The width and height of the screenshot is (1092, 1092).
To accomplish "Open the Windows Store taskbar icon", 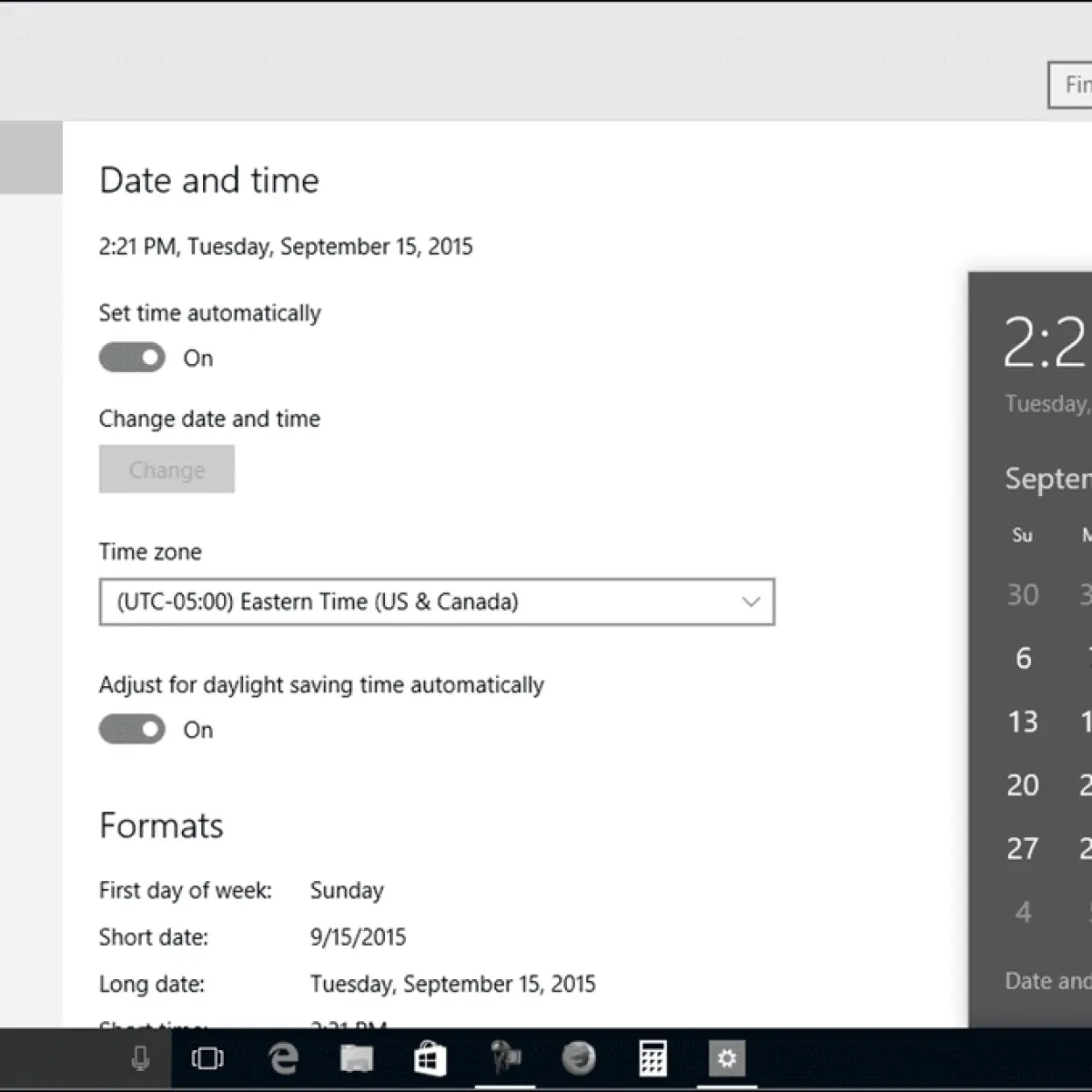I will [x=430, y=1058].
